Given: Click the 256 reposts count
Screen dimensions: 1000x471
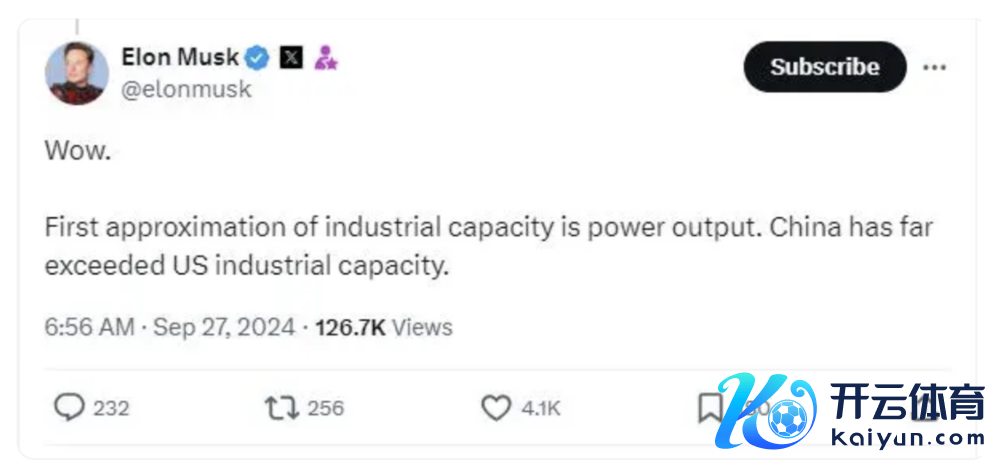Looking at the screenshot, I should tap(325, 408).
